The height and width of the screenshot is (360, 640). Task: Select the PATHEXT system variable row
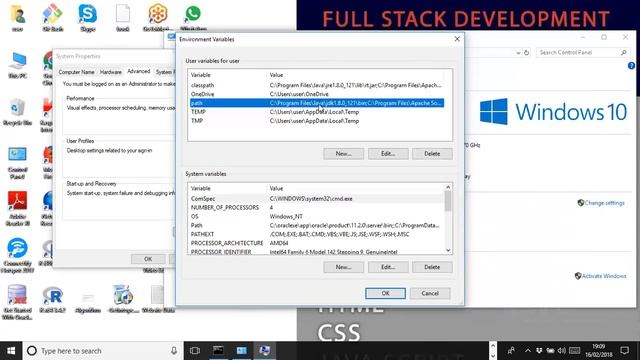[x=317, y=235]
